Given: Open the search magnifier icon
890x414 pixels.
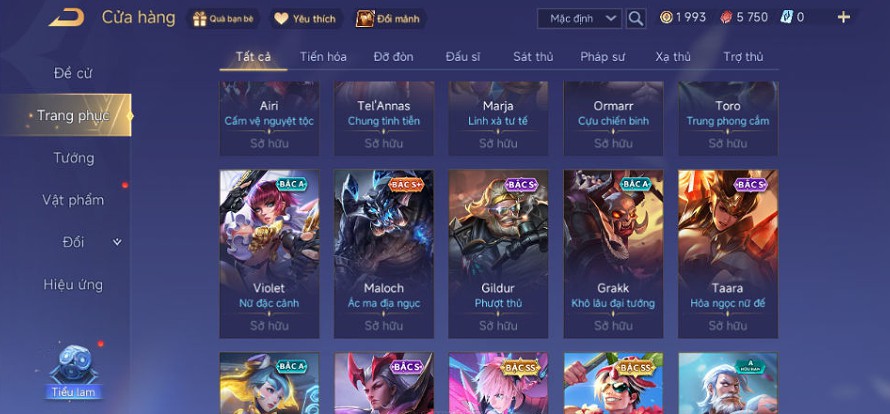Looking at the screenshot, I should pyautogui.click(x=636, y=18).
